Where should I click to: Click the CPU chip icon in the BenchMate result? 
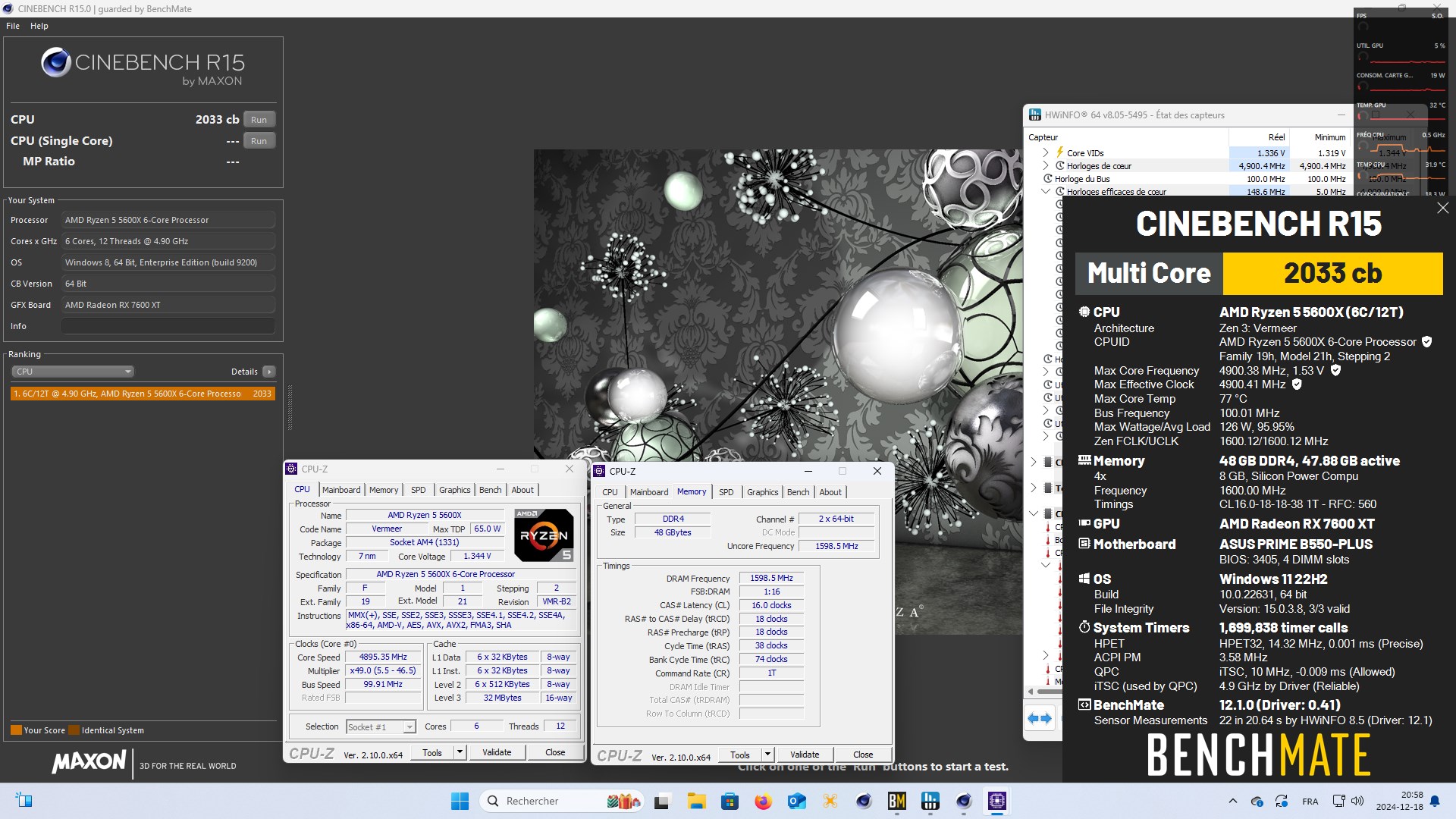(x=1084, y=312)
